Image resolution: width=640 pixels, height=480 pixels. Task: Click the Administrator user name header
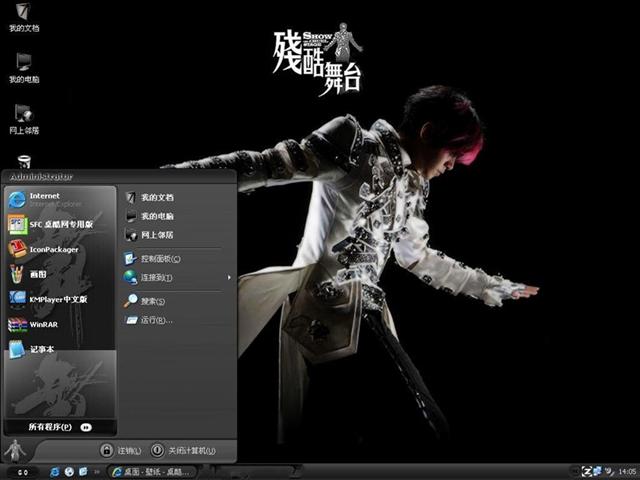(41, 177)
